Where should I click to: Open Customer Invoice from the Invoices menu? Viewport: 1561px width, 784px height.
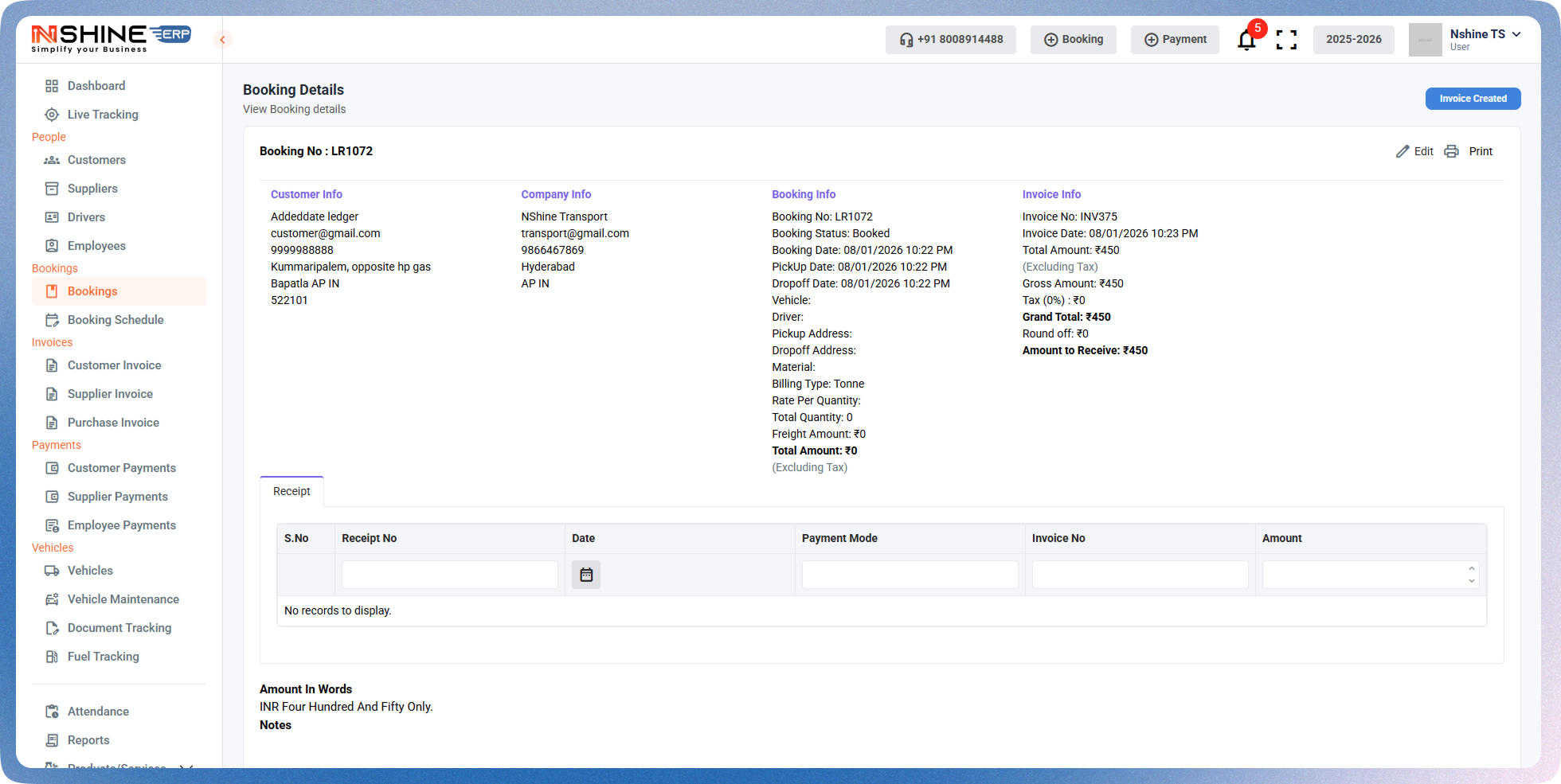point(114,365)
